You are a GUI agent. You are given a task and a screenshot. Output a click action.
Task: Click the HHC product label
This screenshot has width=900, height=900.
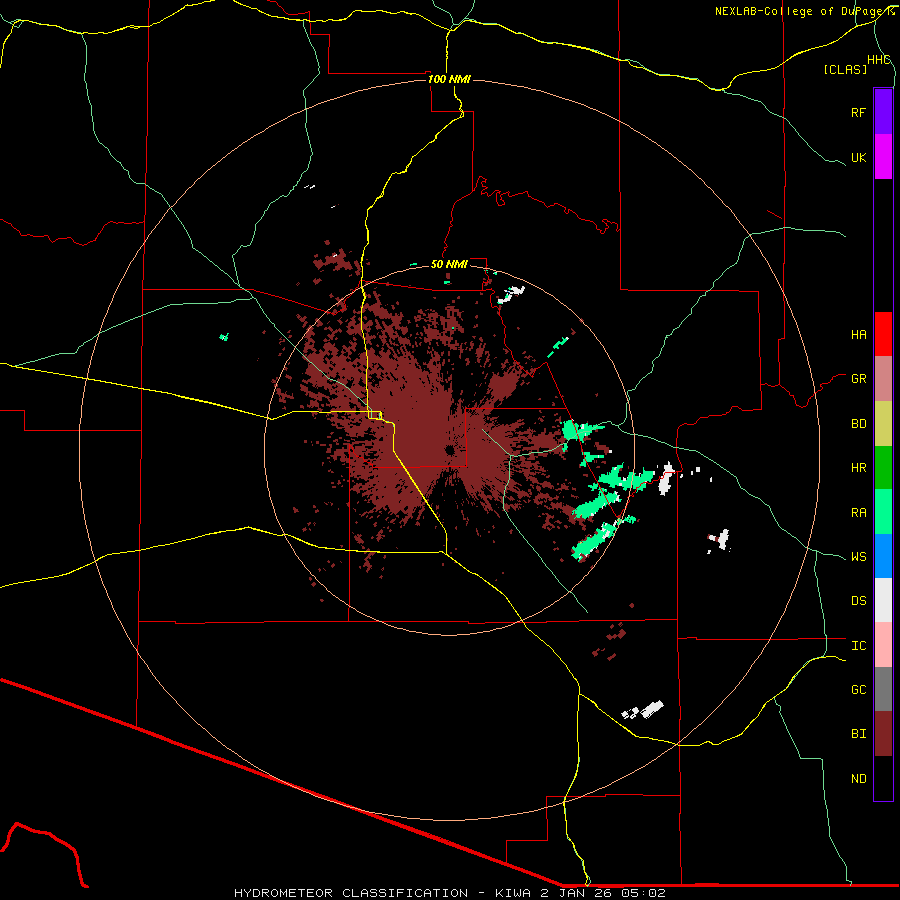tap(878, 60)
